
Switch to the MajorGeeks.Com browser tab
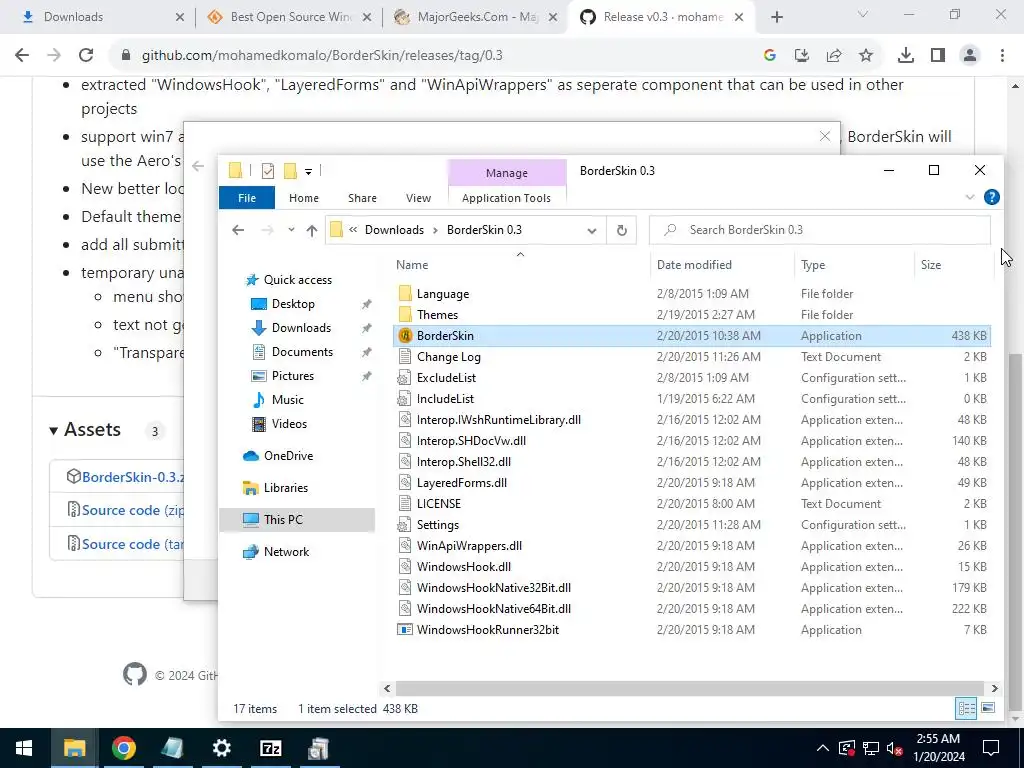pyautogui.click(x=476, y=17)
